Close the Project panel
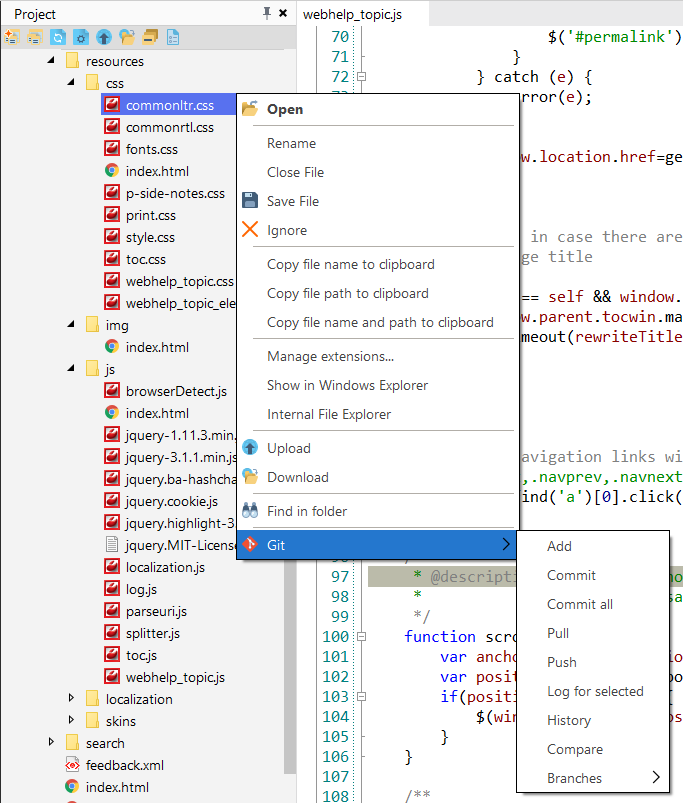 (x=283, y=13)
